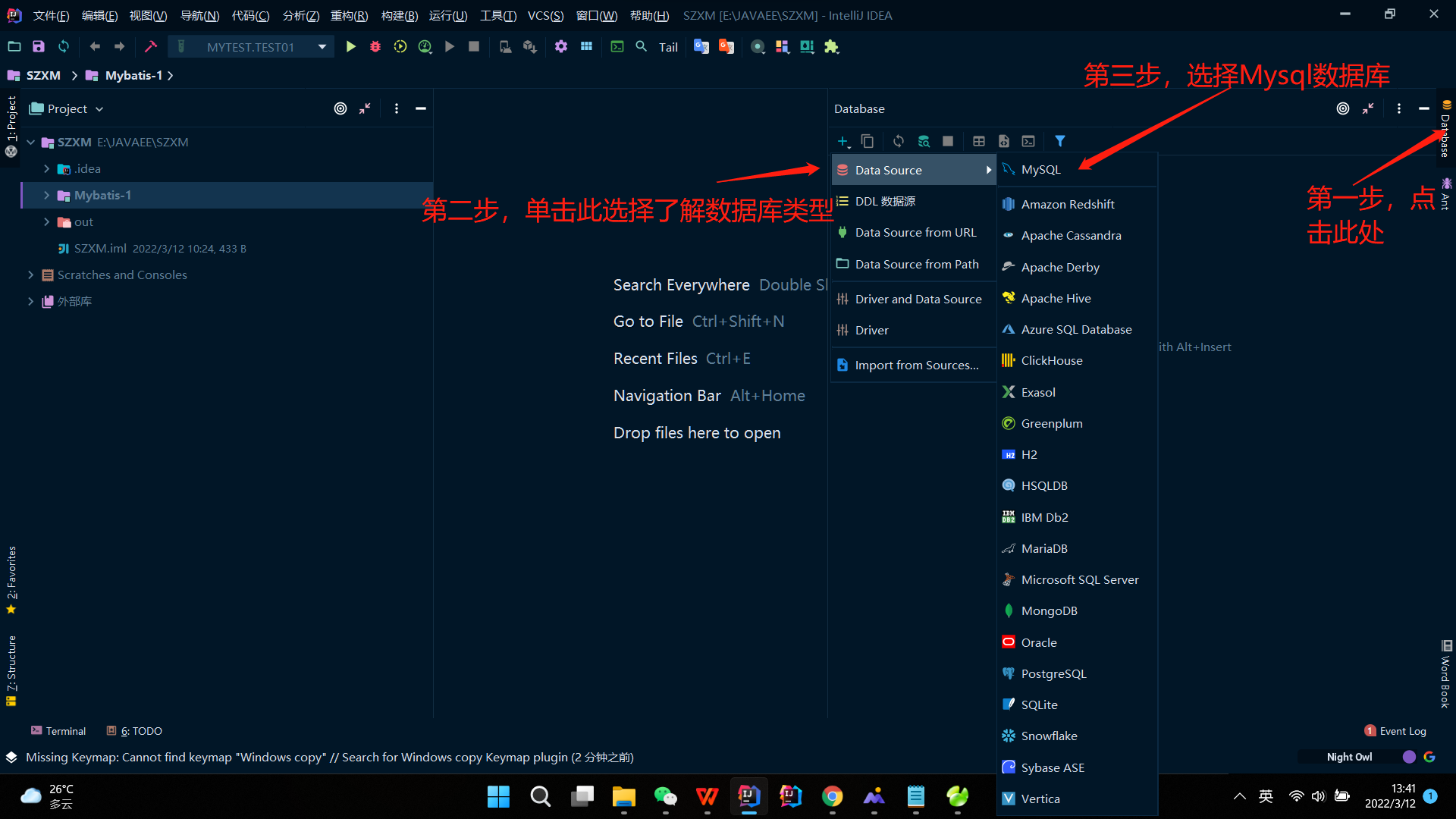The height and width of the screenshot is (819, 1456).
Task: Open the 工具(T) menu
Action: (x=498, y=15)
